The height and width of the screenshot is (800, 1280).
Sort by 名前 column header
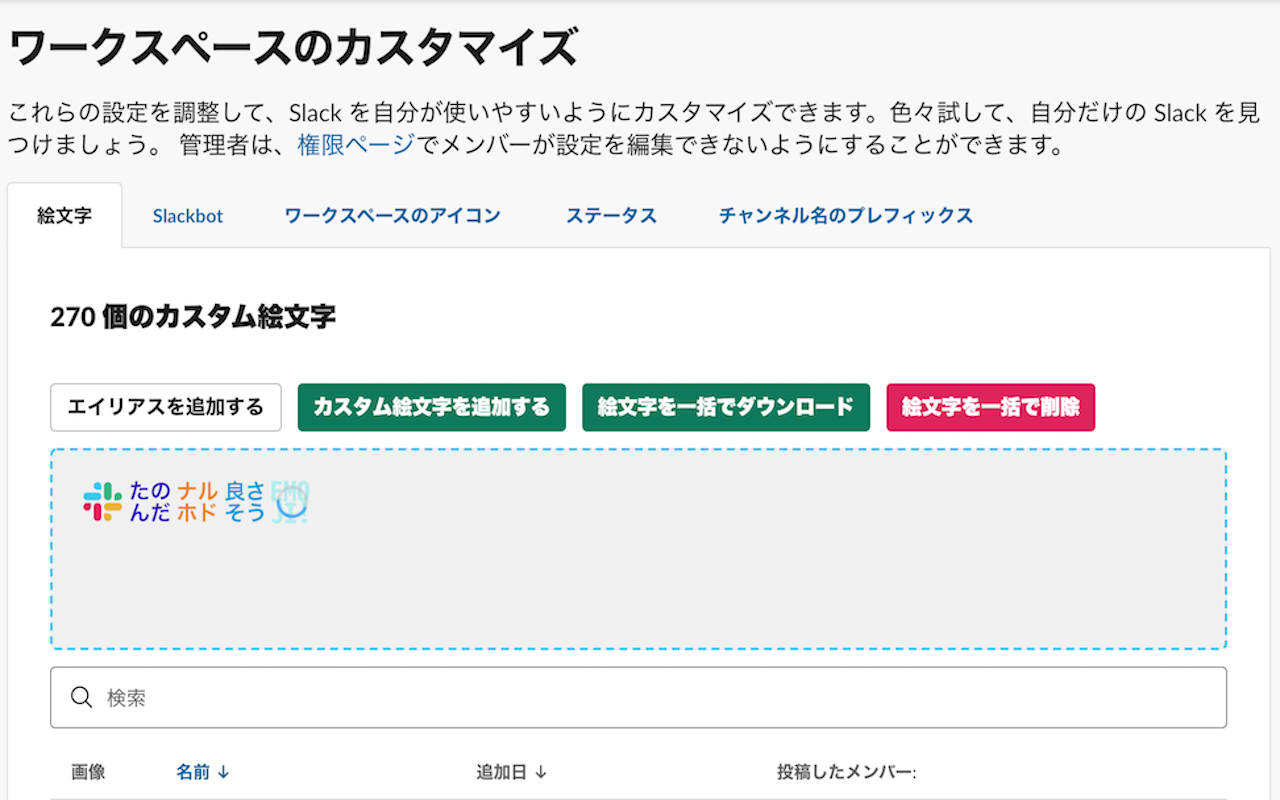pyautogui.click(x=203, y=772)
